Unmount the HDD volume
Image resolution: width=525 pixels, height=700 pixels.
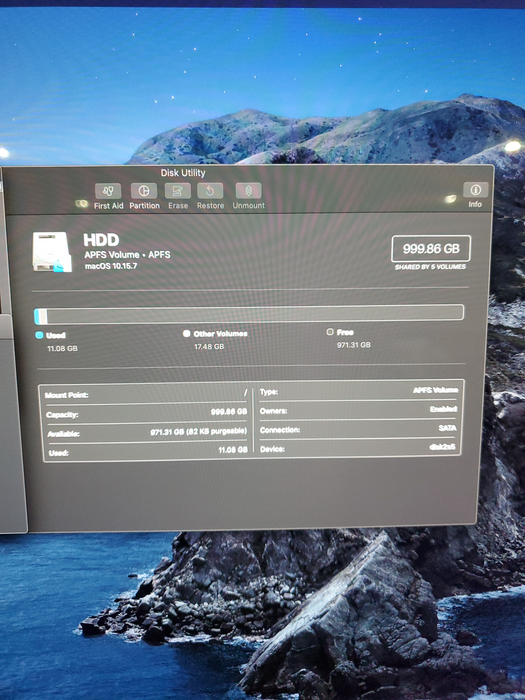click(x=248, y=191)
